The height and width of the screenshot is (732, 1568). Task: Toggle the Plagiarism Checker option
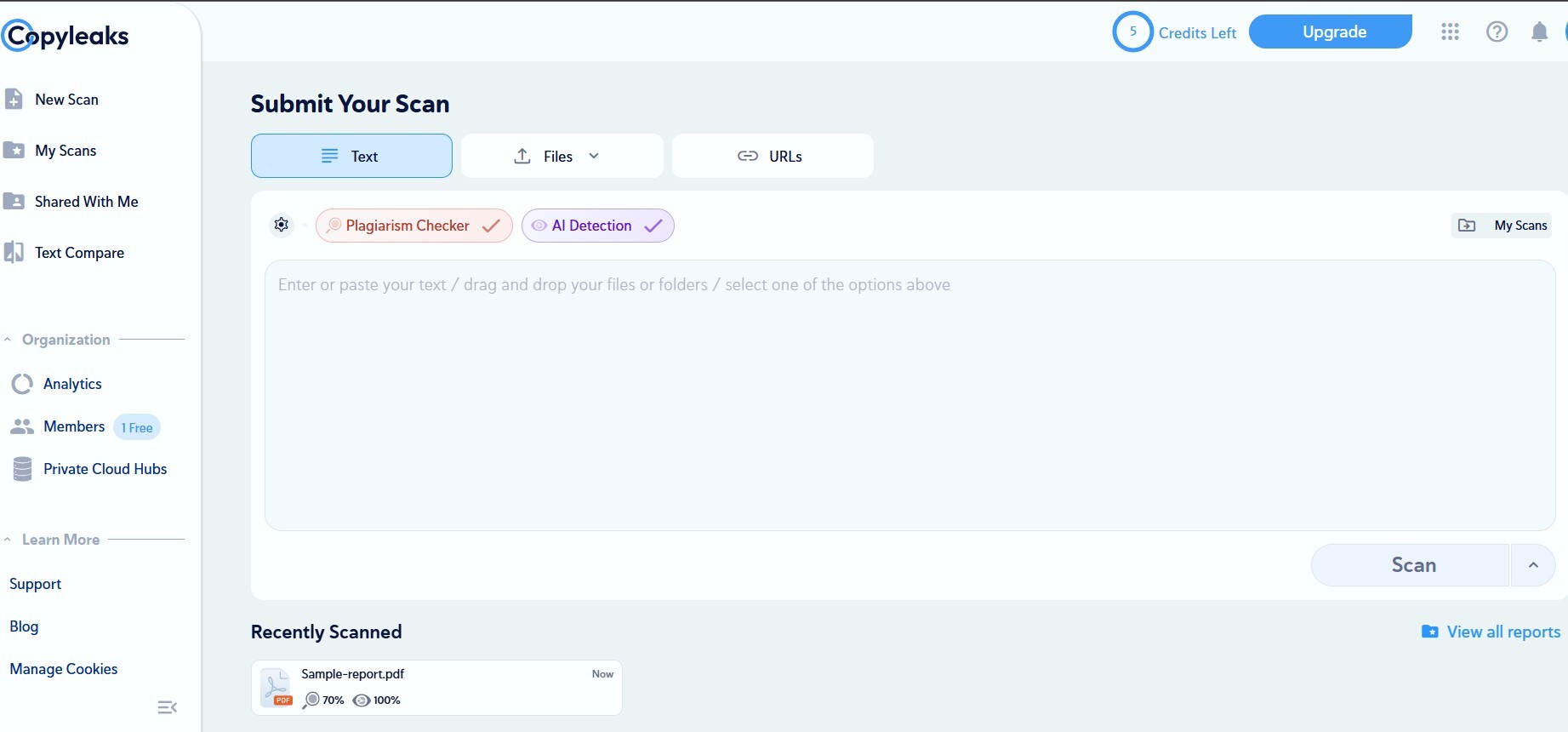click(414, 226)
